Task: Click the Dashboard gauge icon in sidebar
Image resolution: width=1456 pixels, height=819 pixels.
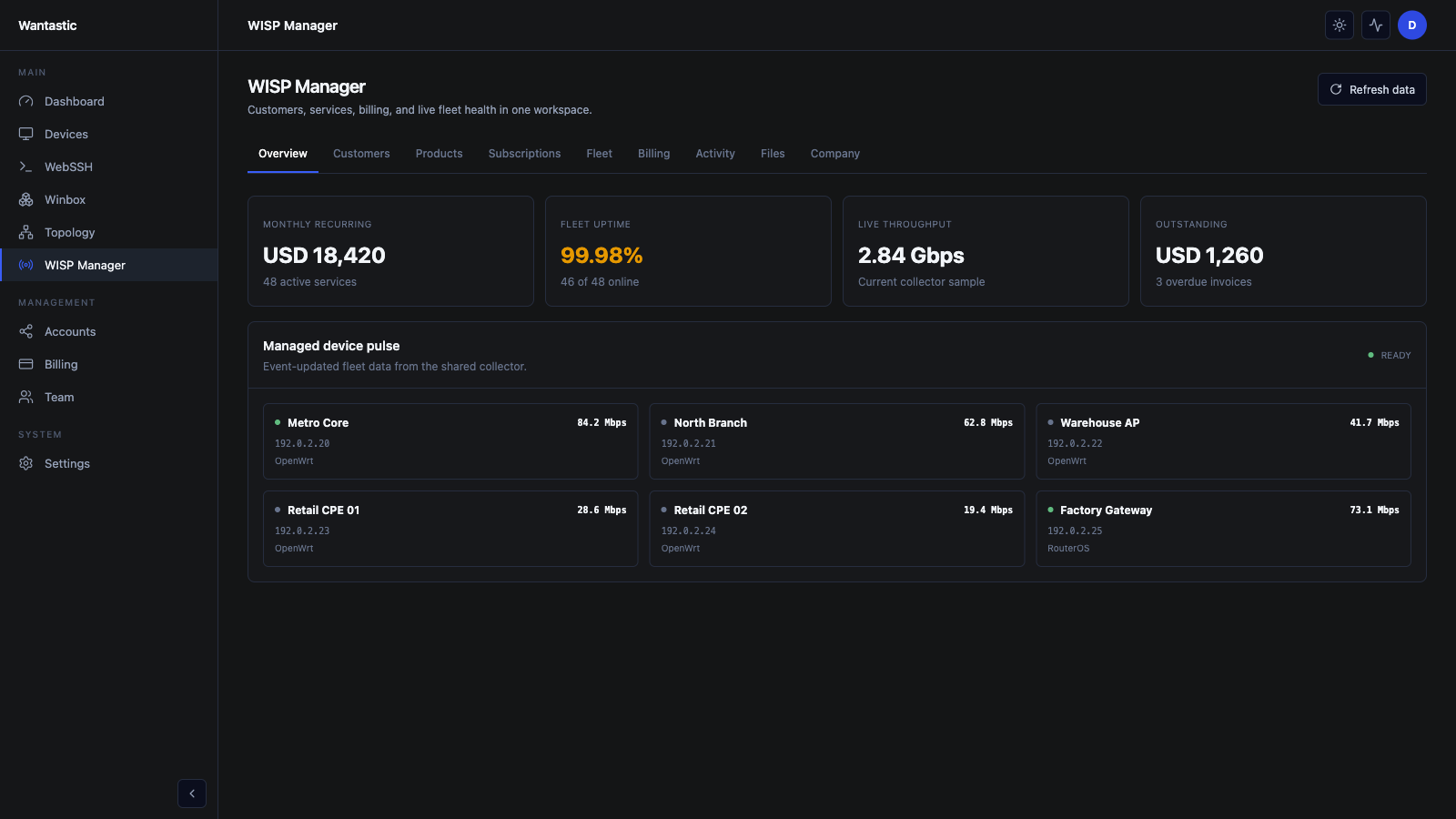Action: point(25,101)
